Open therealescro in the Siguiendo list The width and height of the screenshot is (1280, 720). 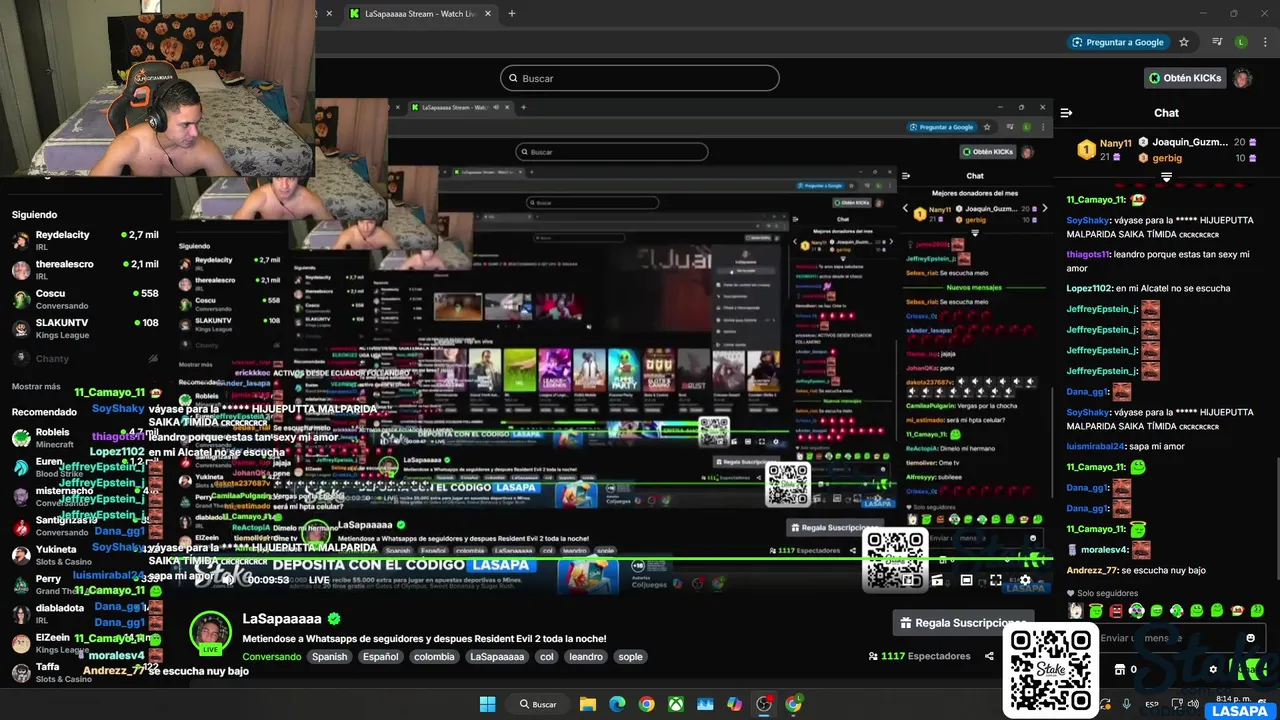coord(85,270)
